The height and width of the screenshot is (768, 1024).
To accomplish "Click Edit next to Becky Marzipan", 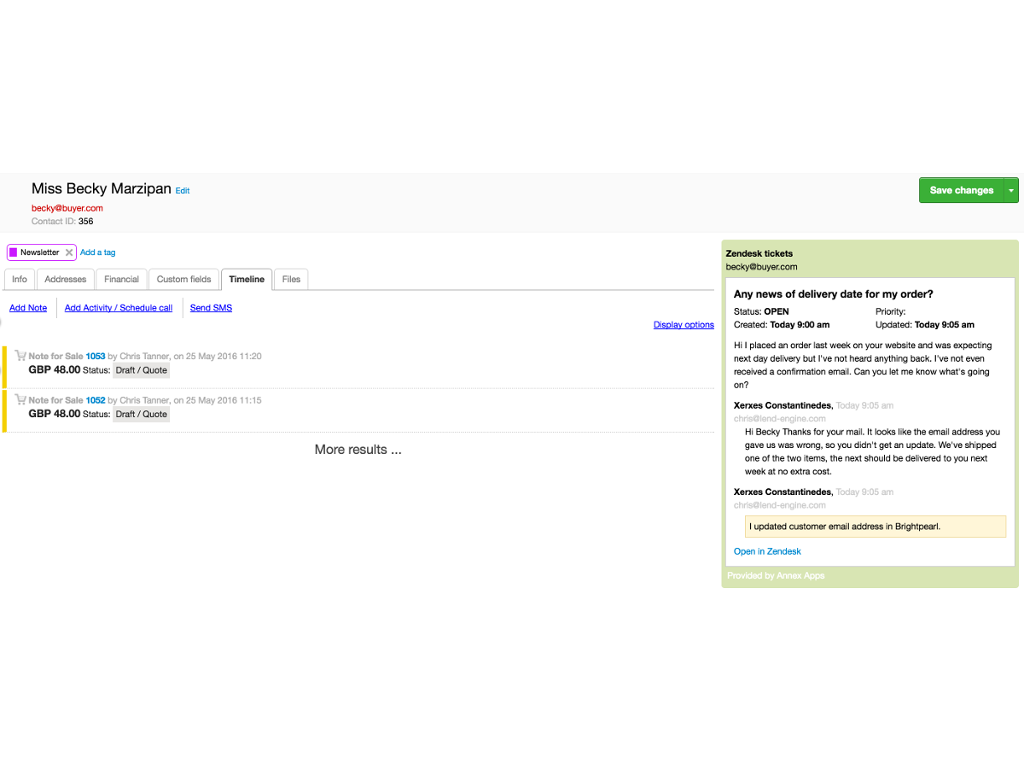I will click(182, 191).
